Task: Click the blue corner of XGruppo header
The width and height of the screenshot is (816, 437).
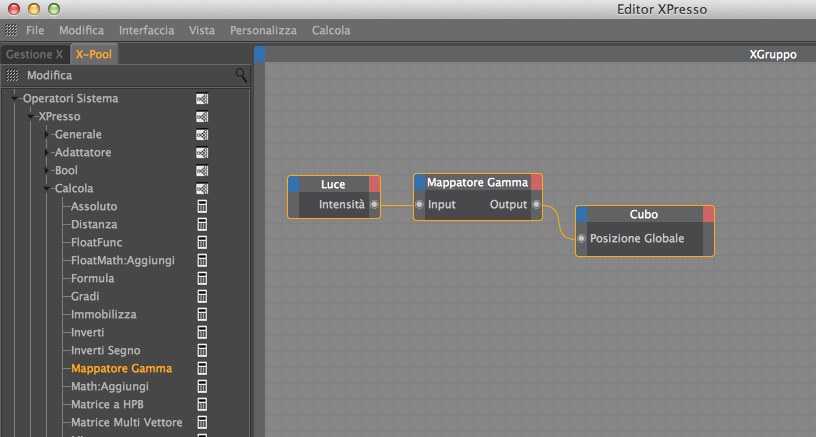Action: (x=260, y=54)
